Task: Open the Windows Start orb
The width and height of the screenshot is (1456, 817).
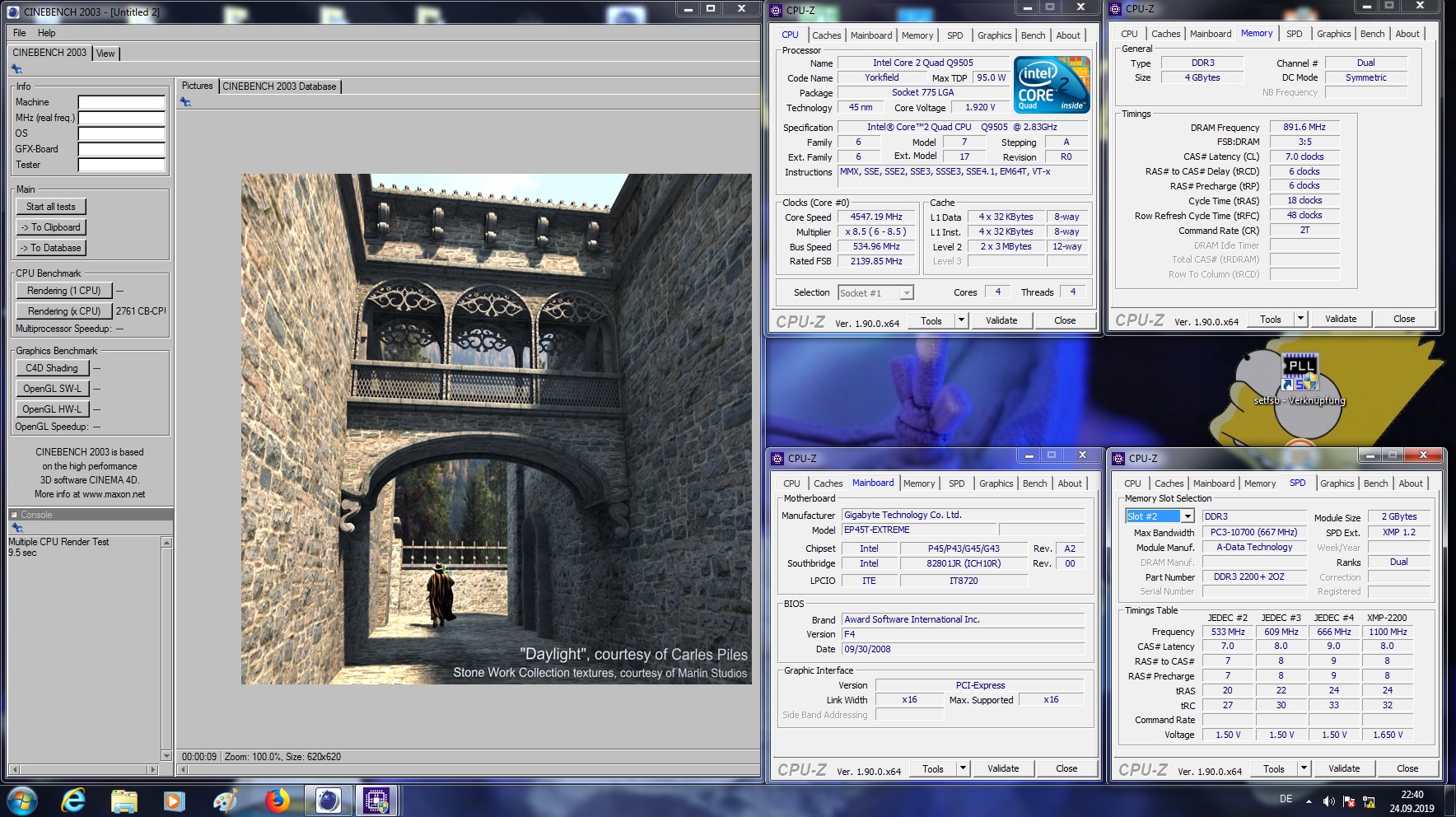Action: [23, 800]
